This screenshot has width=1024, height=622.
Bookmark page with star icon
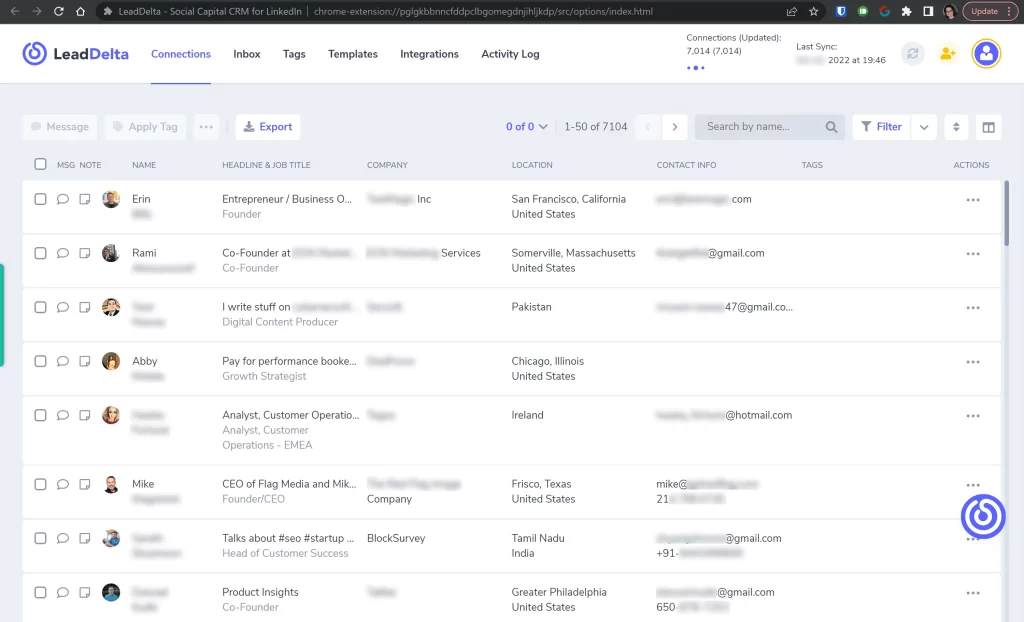pos(814,11)
